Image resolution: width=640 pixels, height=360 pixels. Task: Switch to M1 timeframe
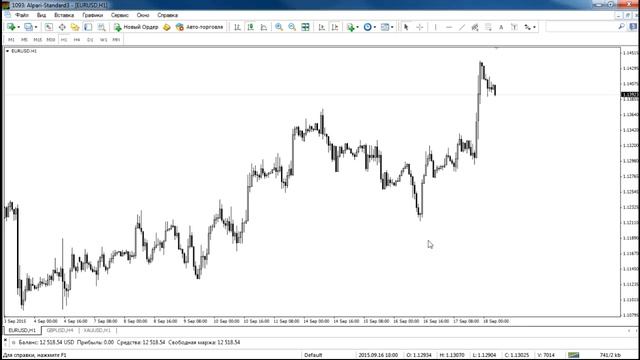[11, 40]
